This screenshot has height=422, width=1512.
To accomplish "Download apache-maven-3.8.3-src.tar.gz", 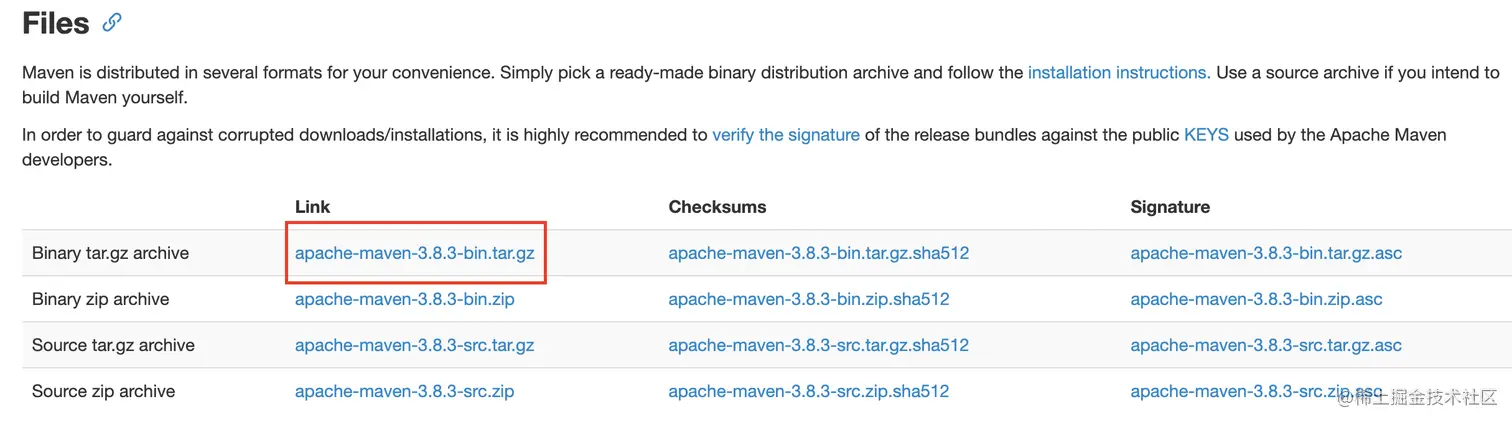I will (414, 345).
